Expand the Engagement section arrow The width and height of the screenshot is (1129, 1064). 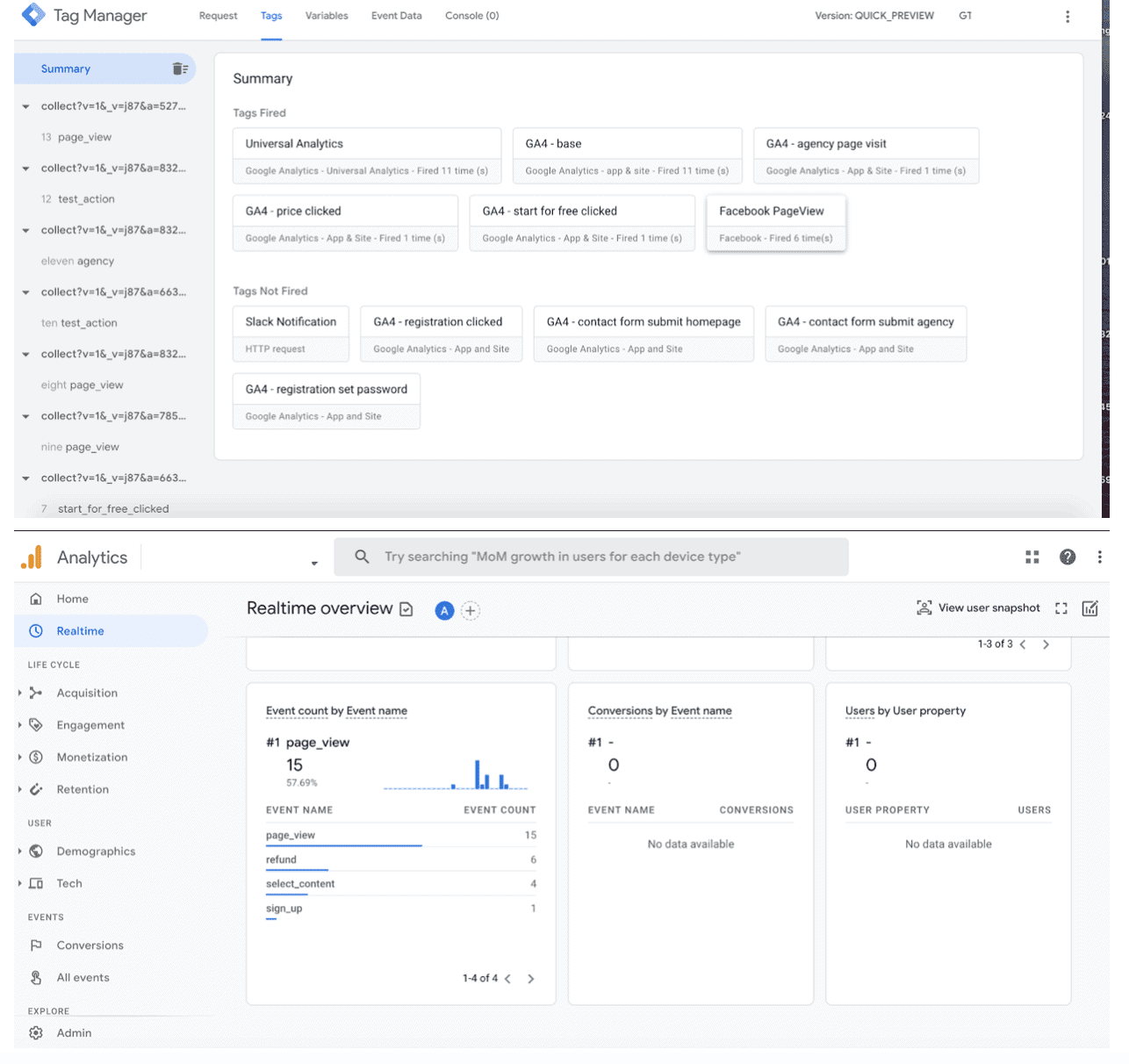point(19,725)
